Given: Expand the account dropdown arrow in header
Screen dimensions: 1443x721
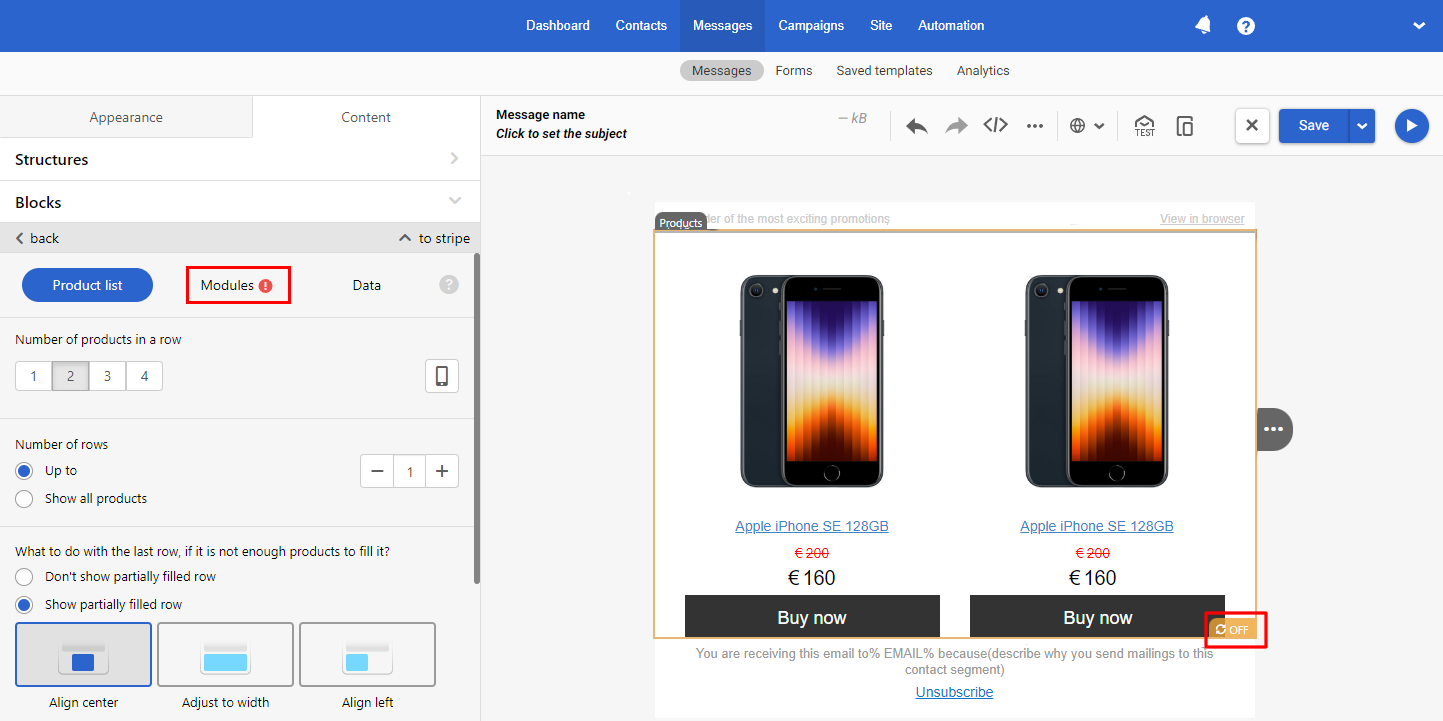Looking at the screenshot, I should (1419, 26).
